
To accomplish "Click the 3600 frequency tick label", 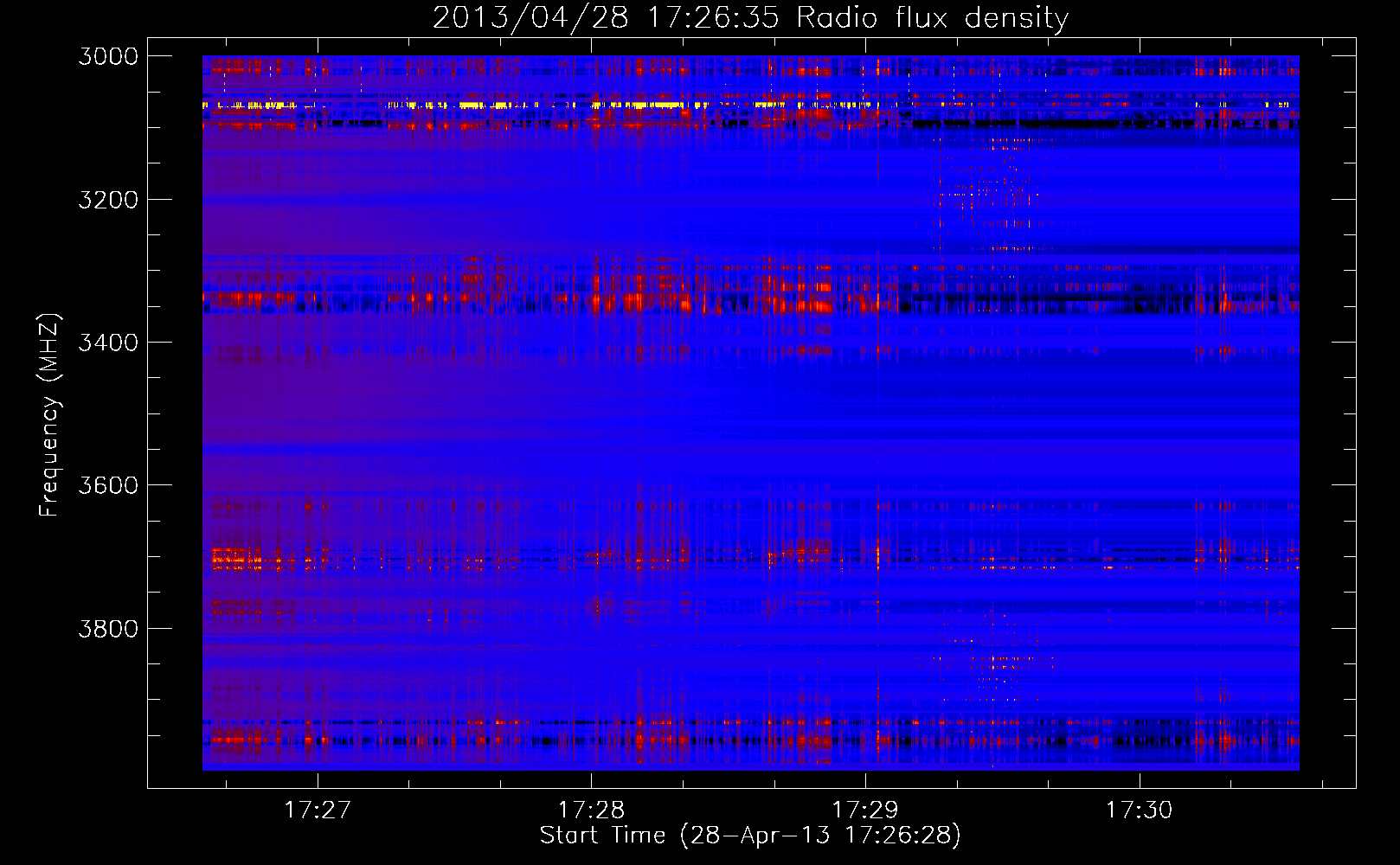I will 108,485.
